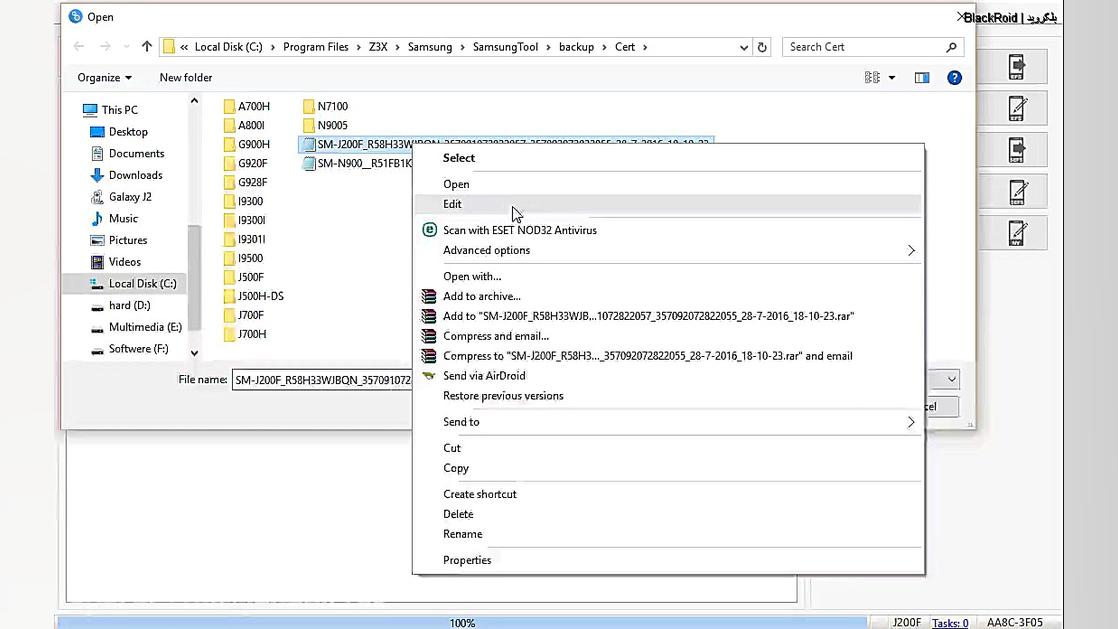This screenshot has width=1118, height=629.
Task: Refresh the Cert folder listing
Action: tap(762, 47)
